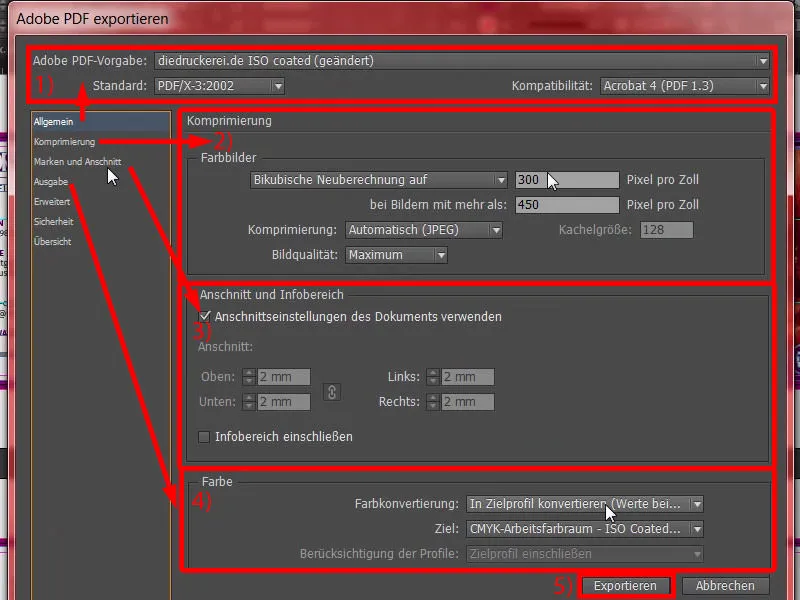Click the Oben bleed value field

click(x=284, y=377)
